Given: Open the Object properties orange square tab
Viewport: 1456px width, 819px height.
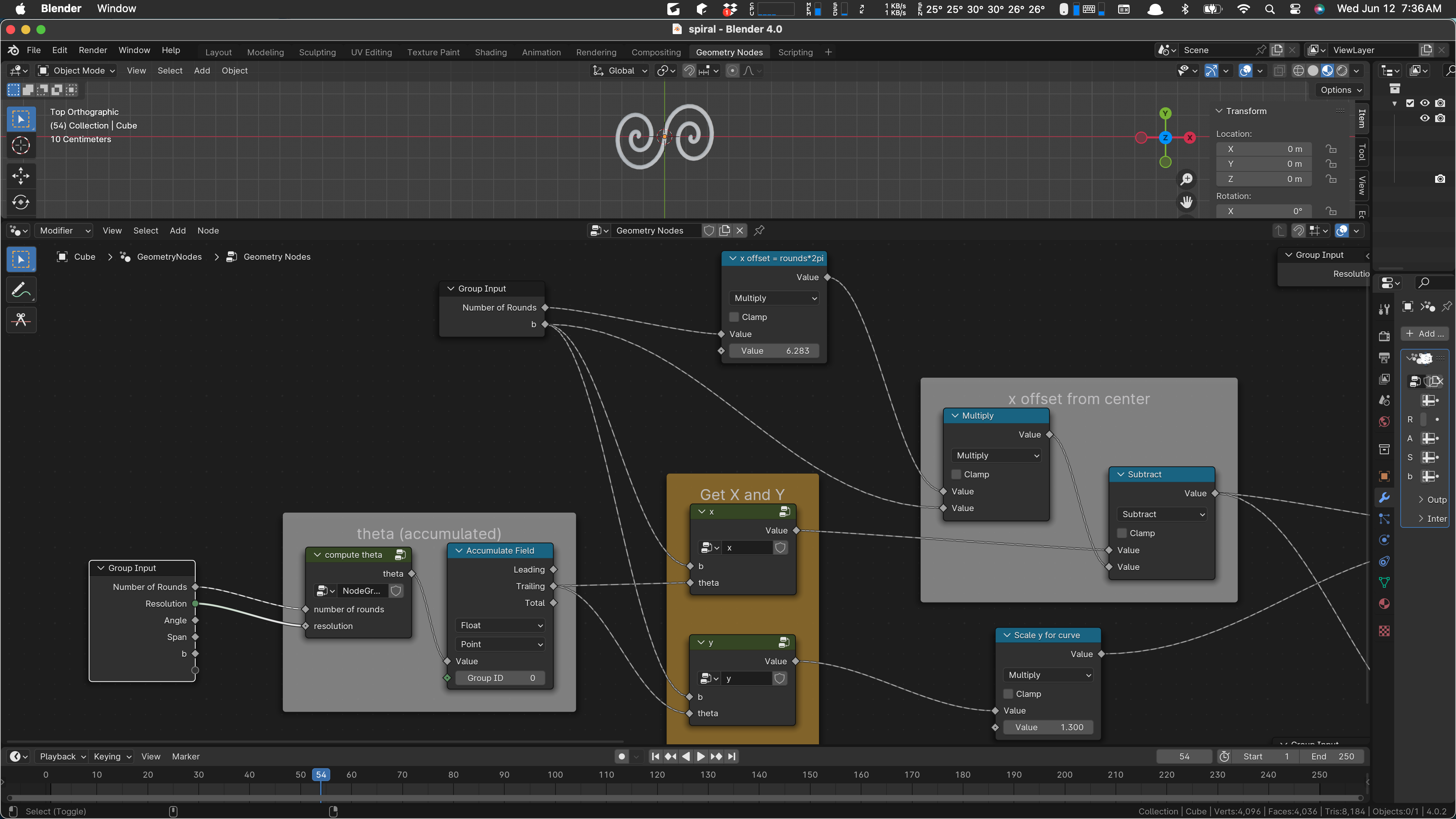Looking at the screenshot, I should (1384, 476).
